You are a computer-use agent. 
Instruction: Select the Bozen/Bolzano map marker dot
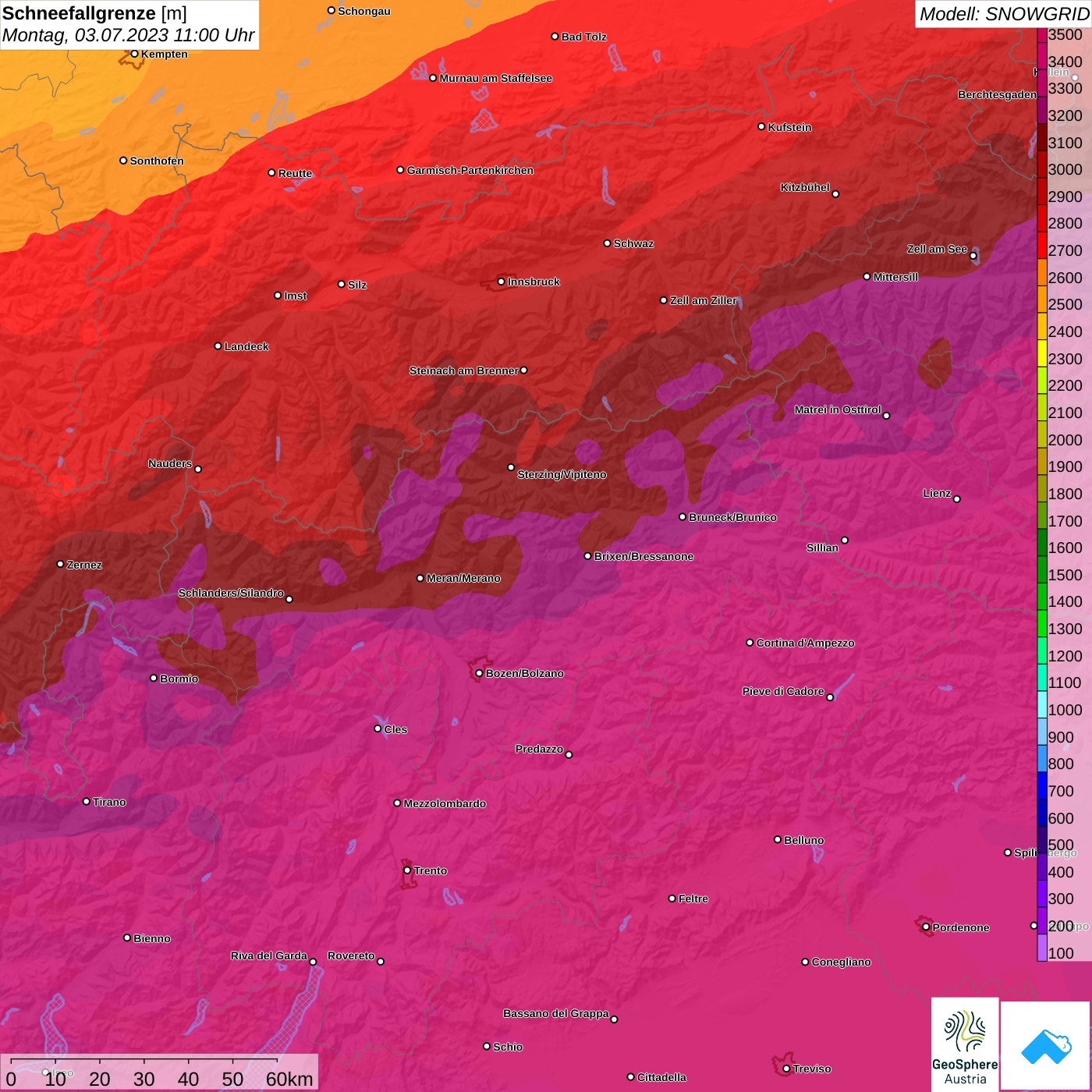point(479,673)
